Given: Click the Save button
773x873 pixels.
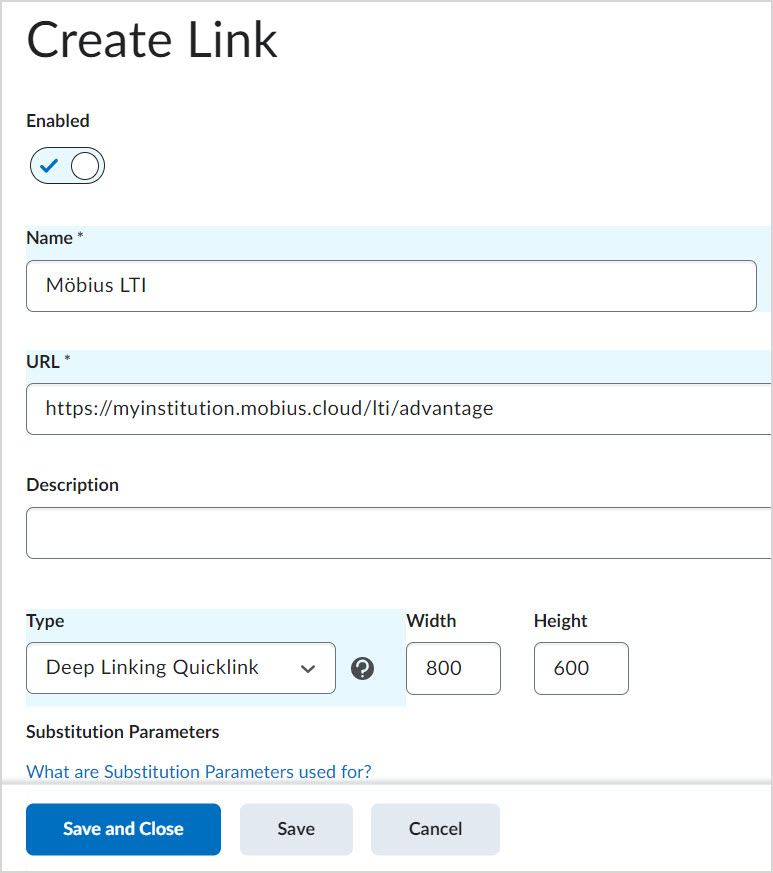Looking at the screenshot, I should [x=296, y=829].
